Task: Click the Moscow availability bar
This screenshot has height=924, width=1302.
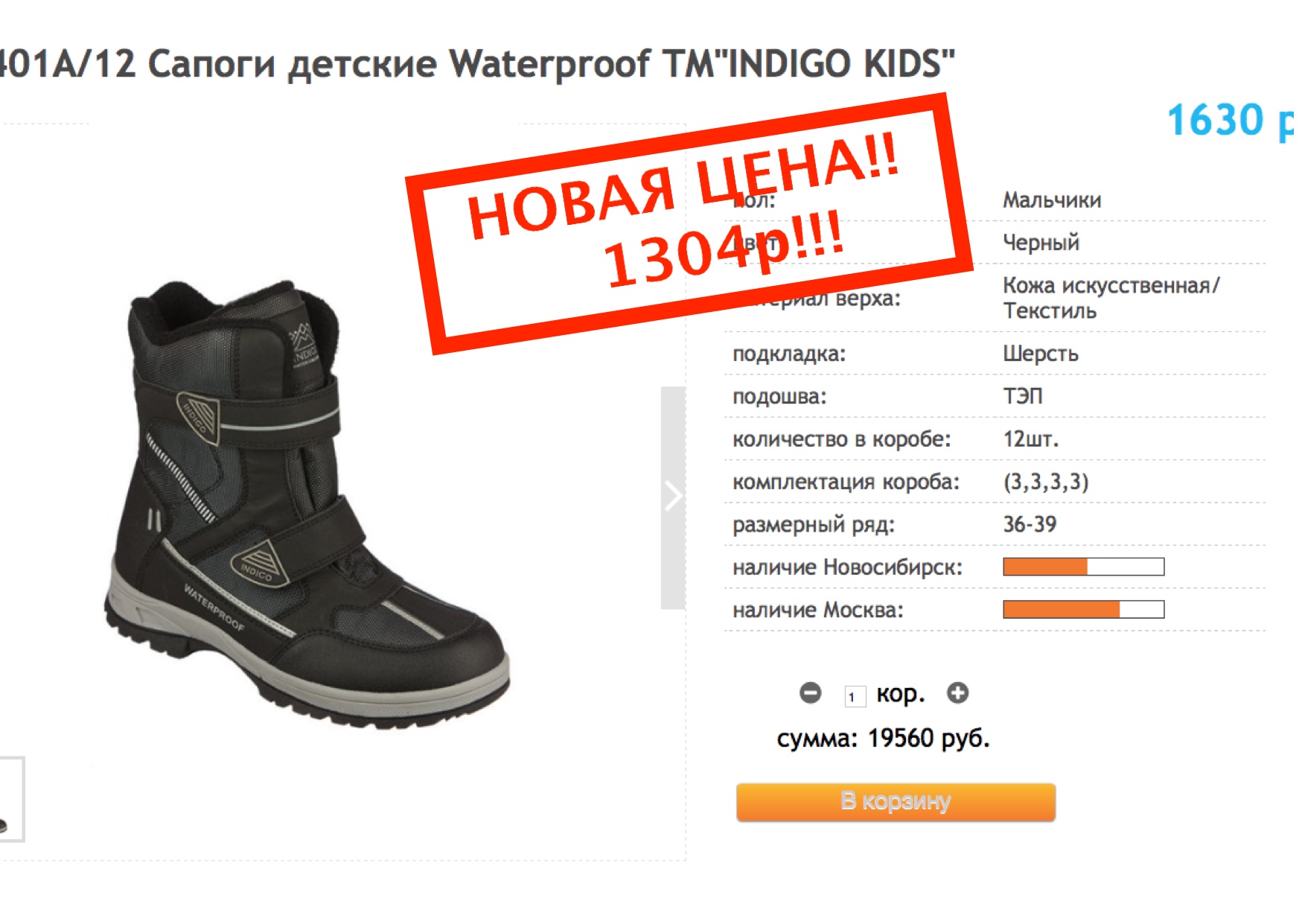Action: pyautogui.click(x=1083, y=609)
